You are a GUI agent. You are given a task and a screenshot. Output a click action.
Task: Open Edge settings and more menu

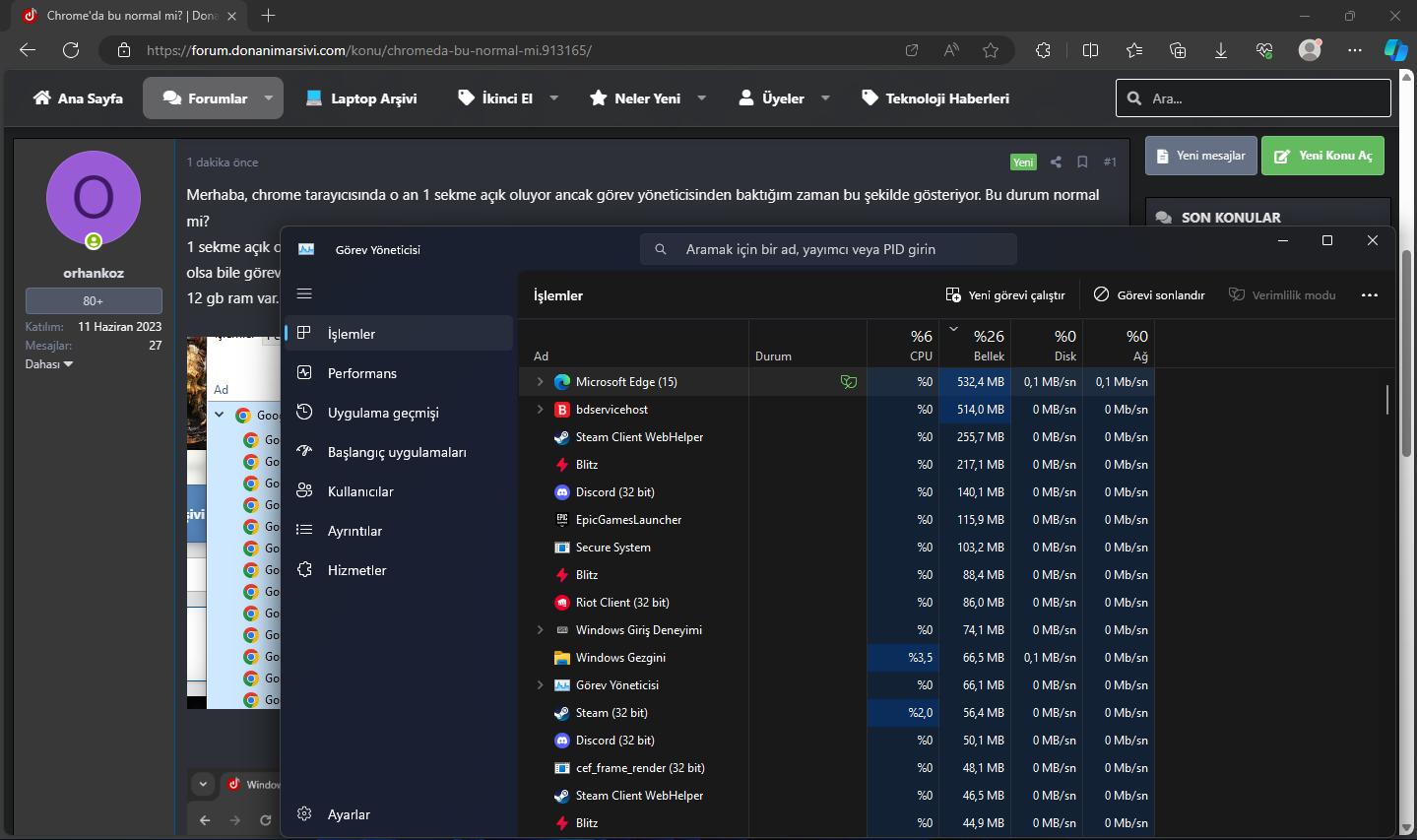coord(1355,50)
